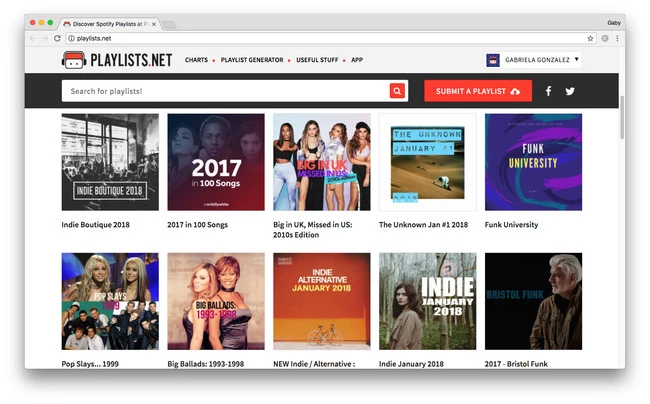
Task: Open the Funk University cover image
Action: [534, 162]
